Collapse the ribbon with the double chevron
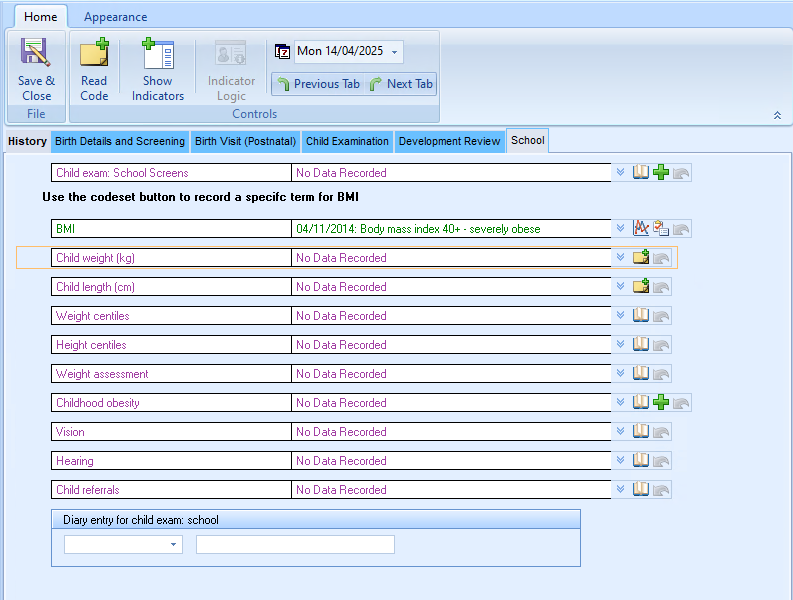 pyautogui.click(x=777, y=116)
